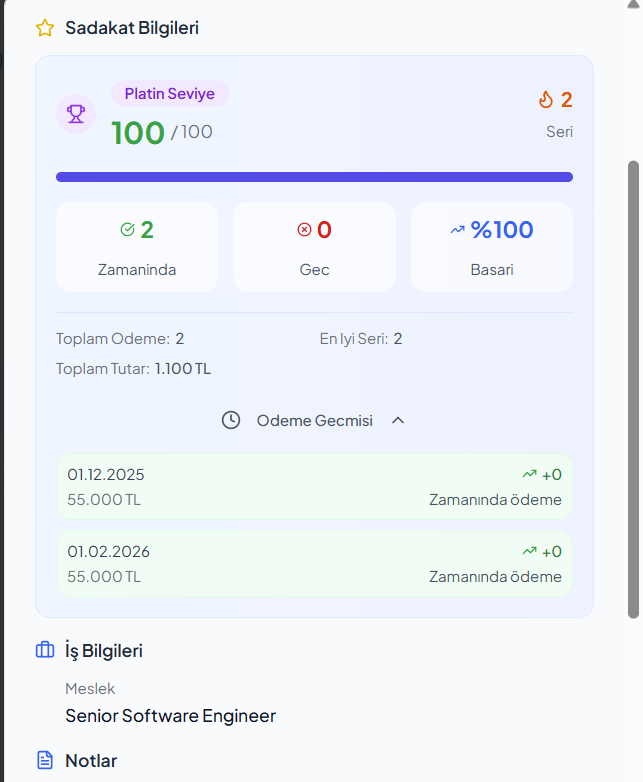Click the clock icon beside Odeme Gecmisi
Screen dimensions: 643x782
(x=231, y=420)
